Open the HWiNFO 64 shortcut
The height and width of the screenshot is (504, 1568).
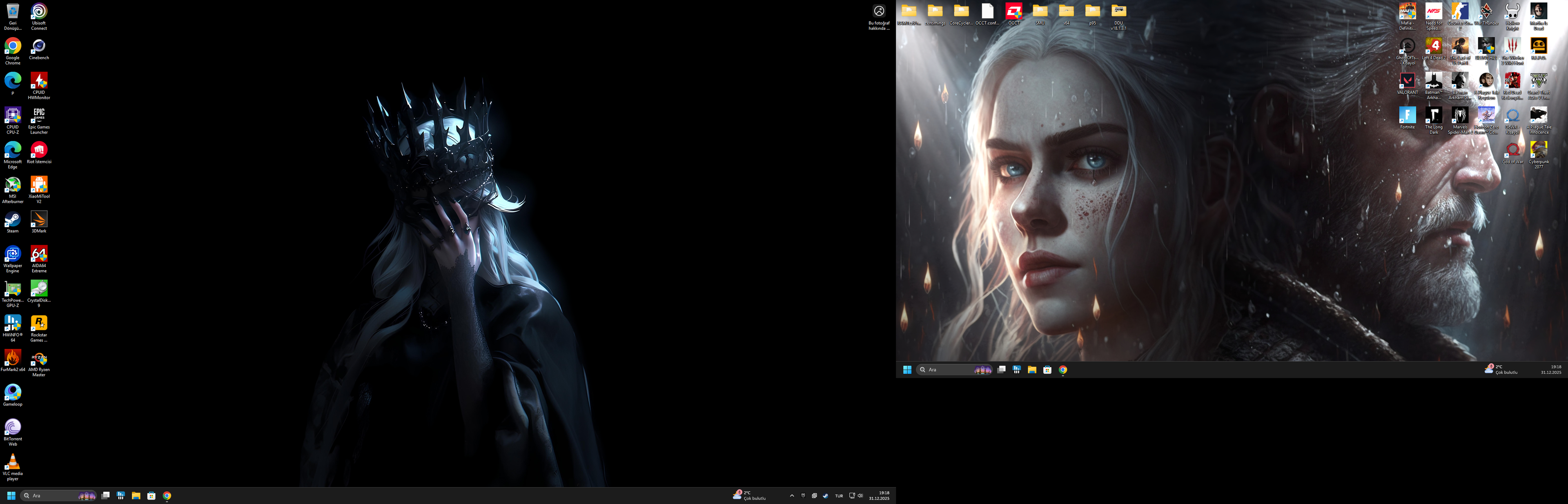(x=13, y=329)
